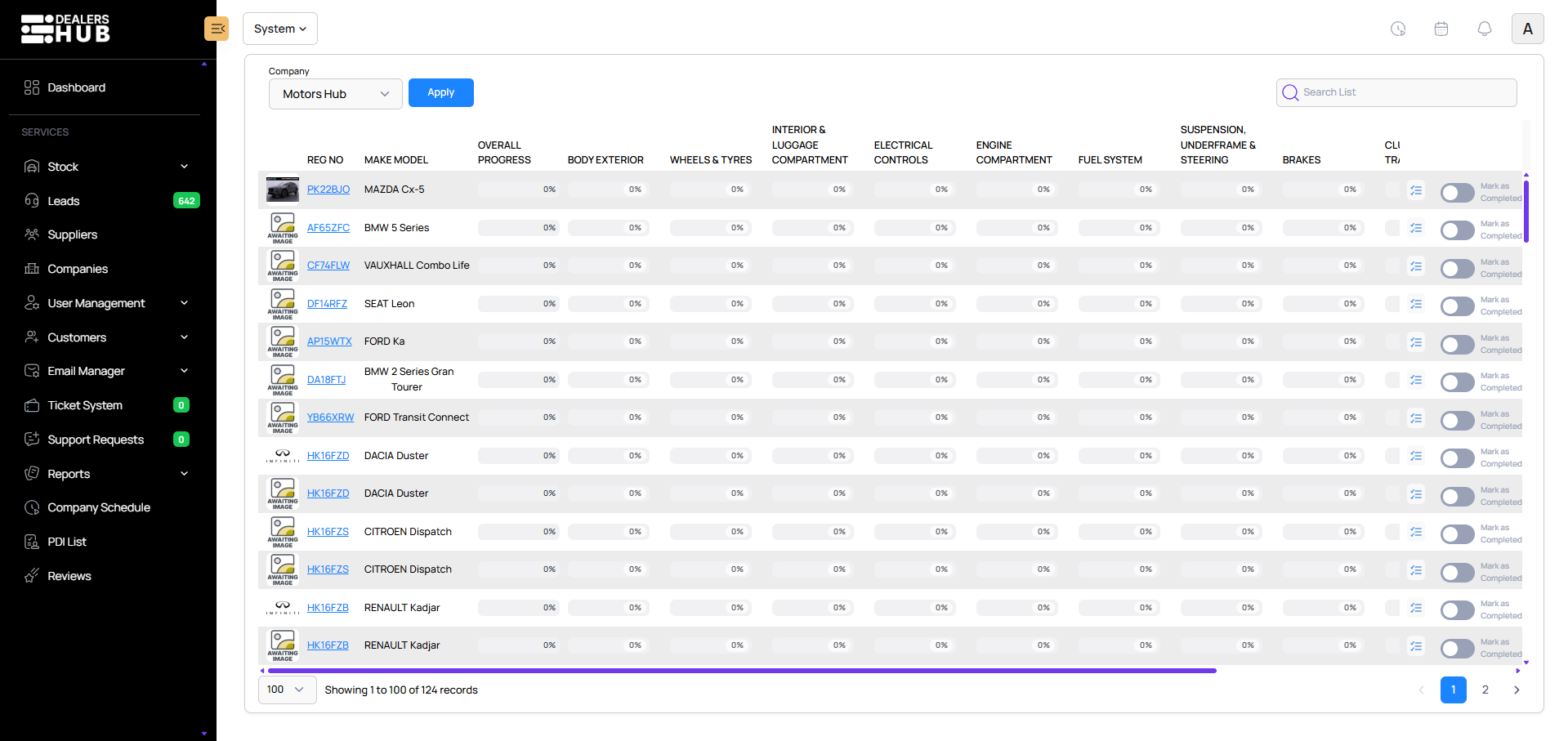
Task: Open the calendar icon in header
Action: 1441,29
